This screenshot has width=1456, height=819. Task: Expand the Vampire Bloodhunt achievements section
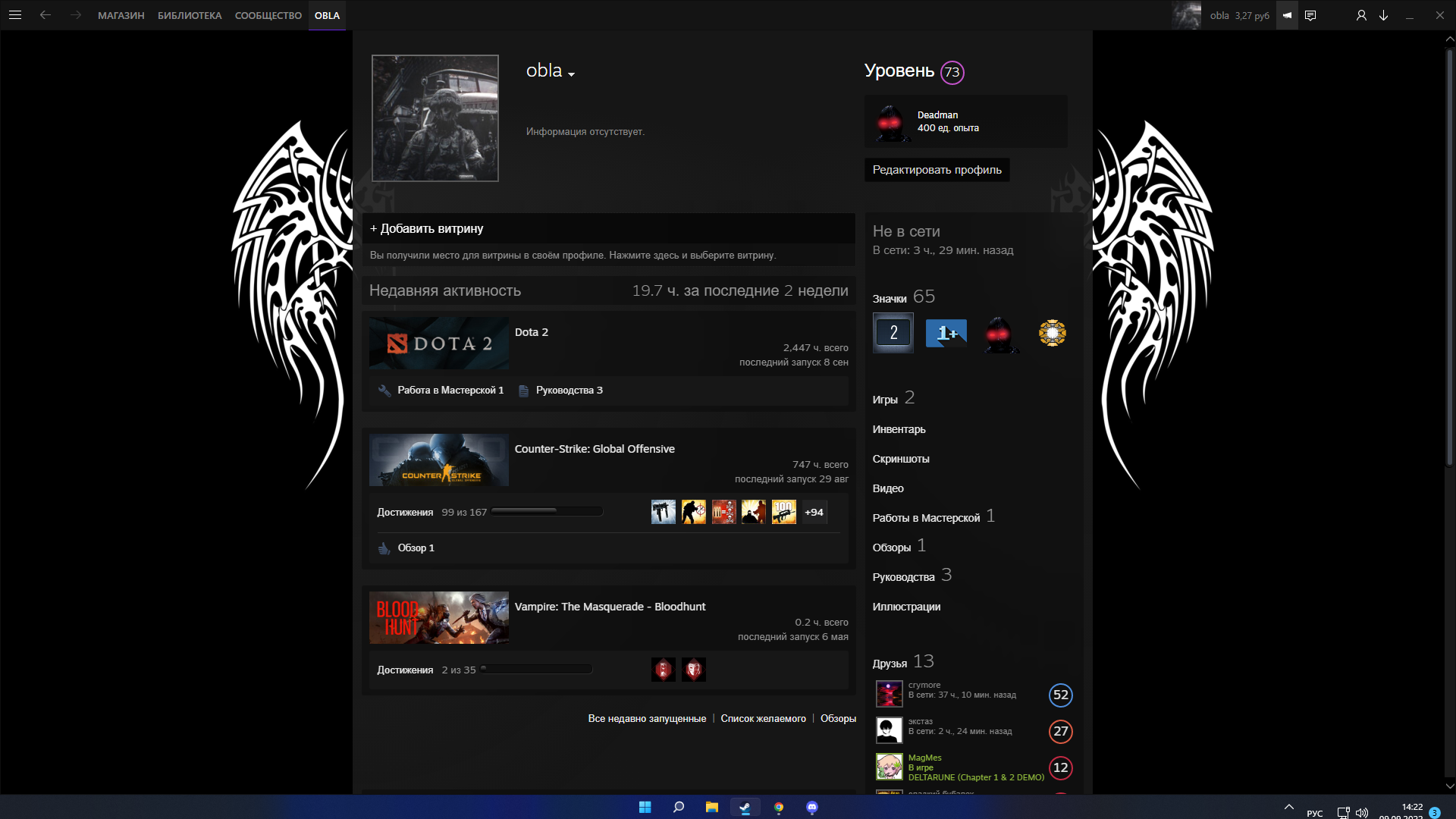point(405,669)
